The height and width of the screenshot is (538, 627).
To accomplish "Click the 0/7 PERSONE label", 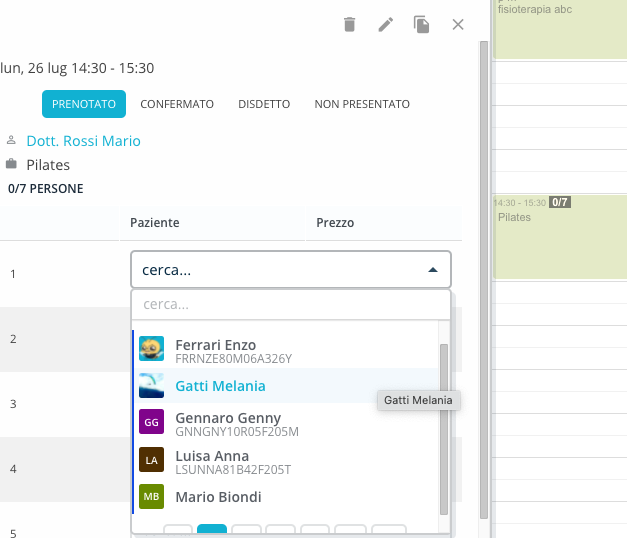I will (x=46, y=189).
